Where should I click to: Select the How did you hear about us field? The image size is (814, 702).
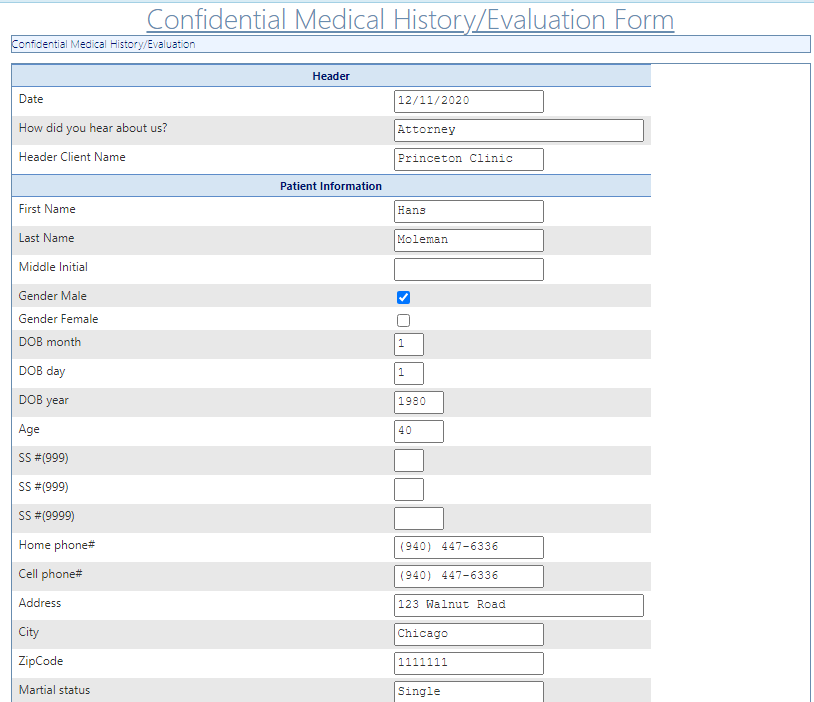point(518,130)
